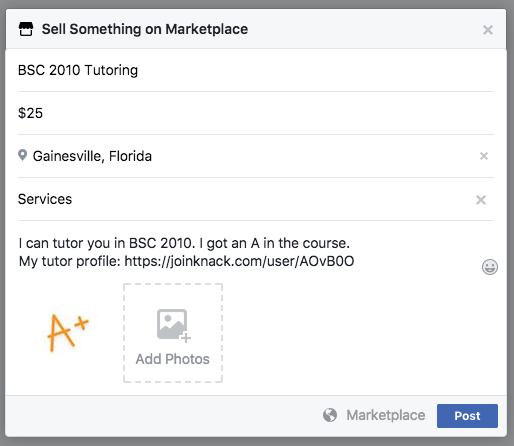Click the description line about BSC 2010
Image resolution: width=514 pixels, height=446 pixels.
(x=184, y=243)
